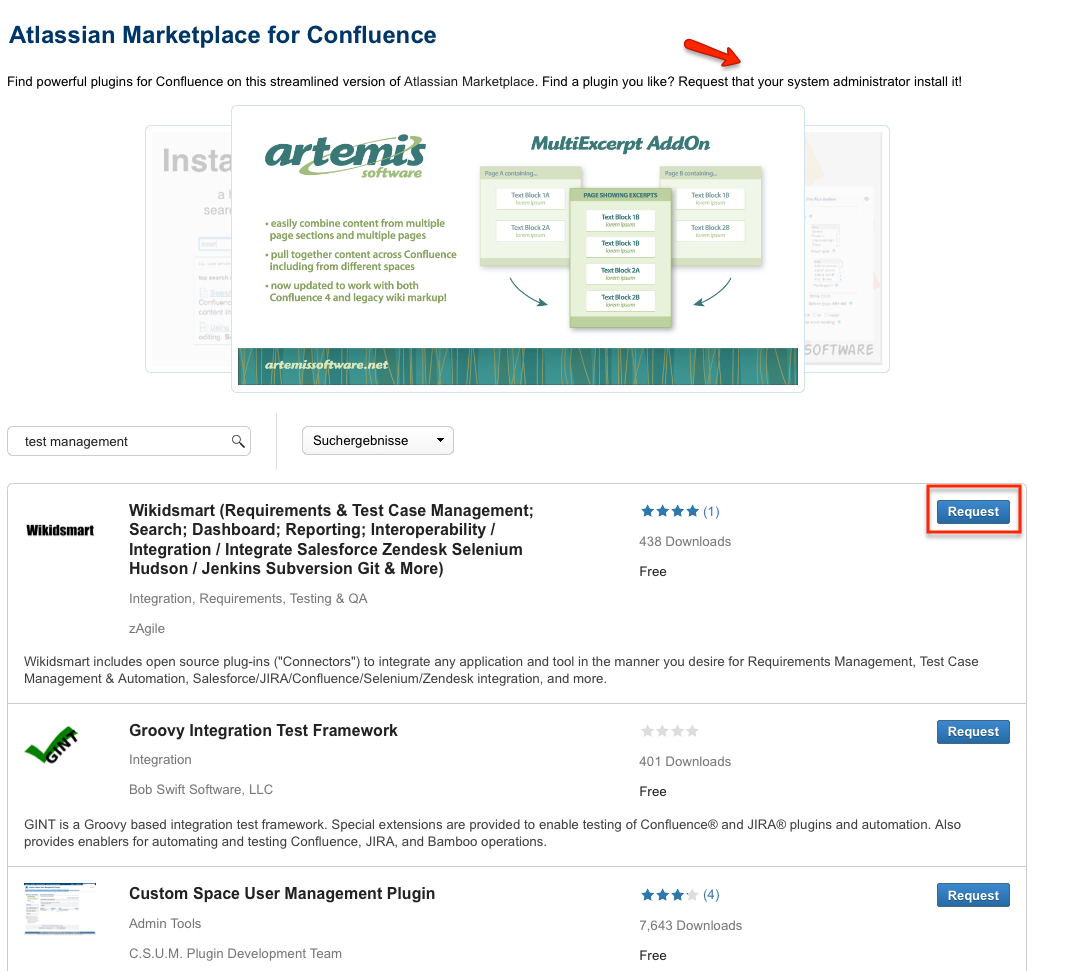The height and width of the screenshot is (971, 1068).
Task: Open Groovy Integration Test Framework title
Action: click(x=263, y=731)
